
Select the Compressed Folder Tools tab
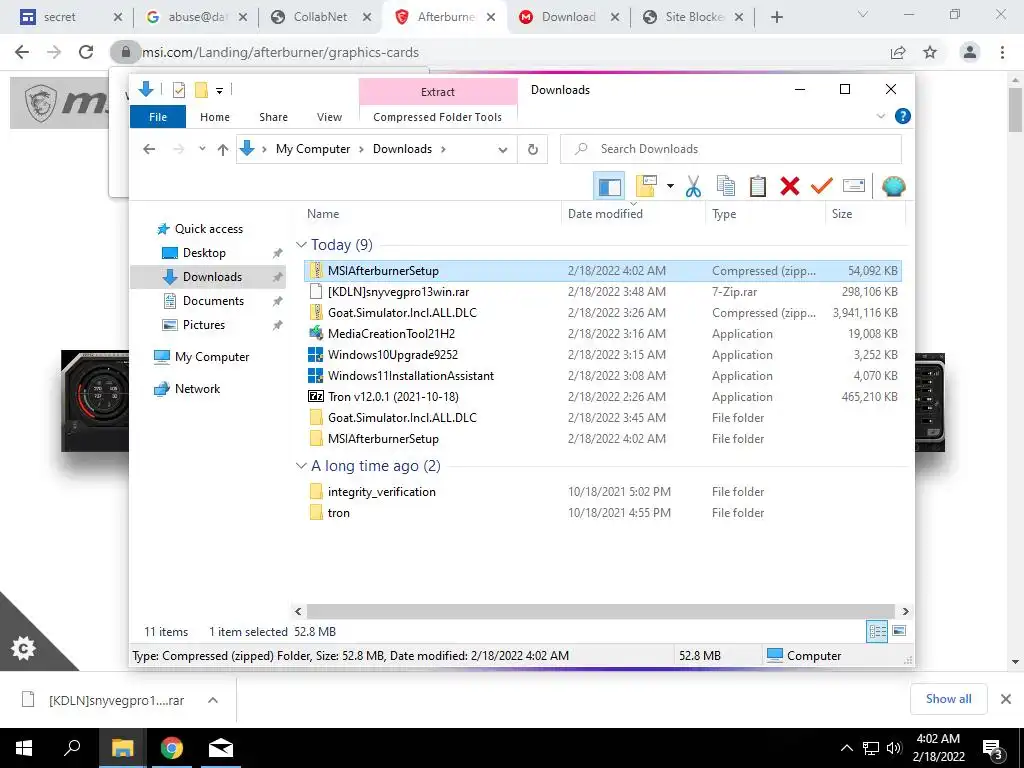(x=438, y=117)
